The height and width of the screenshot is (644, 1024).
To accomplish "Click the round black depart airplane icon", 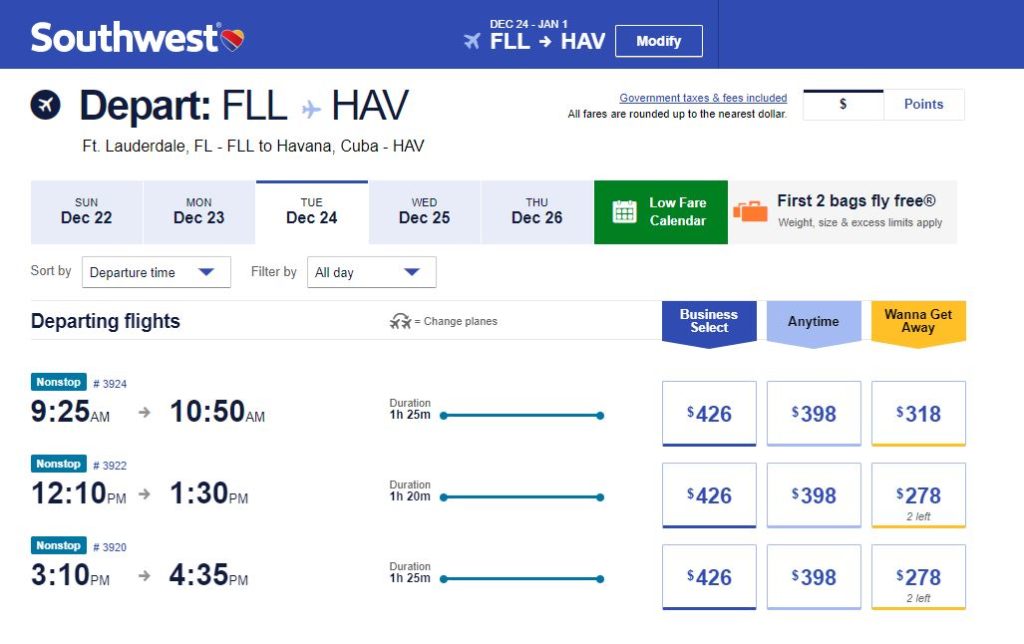I will pyautogui.click(x=46, y=105).
